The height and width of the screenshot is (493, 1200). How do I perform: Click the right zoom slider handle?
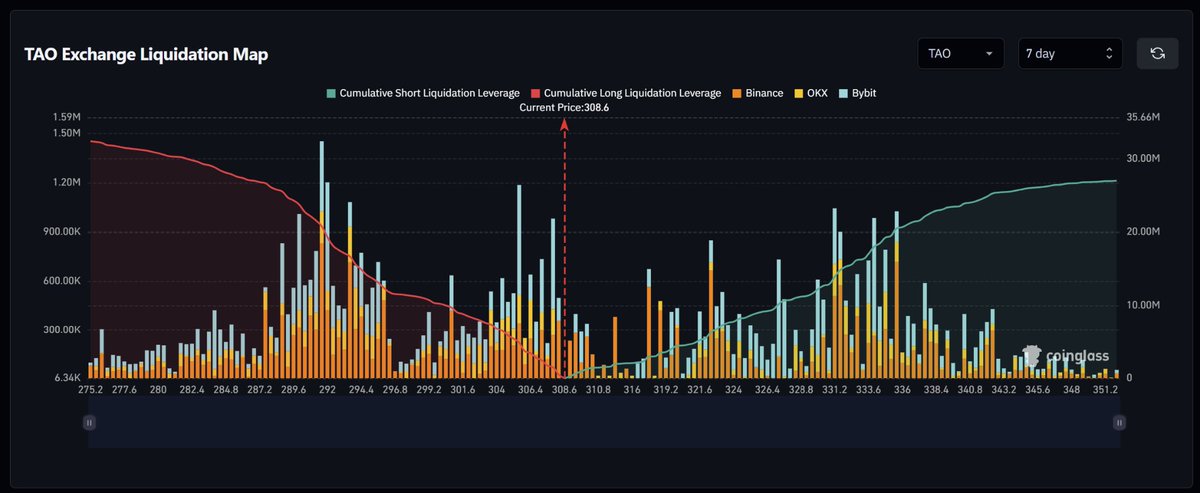point(1119,423)
